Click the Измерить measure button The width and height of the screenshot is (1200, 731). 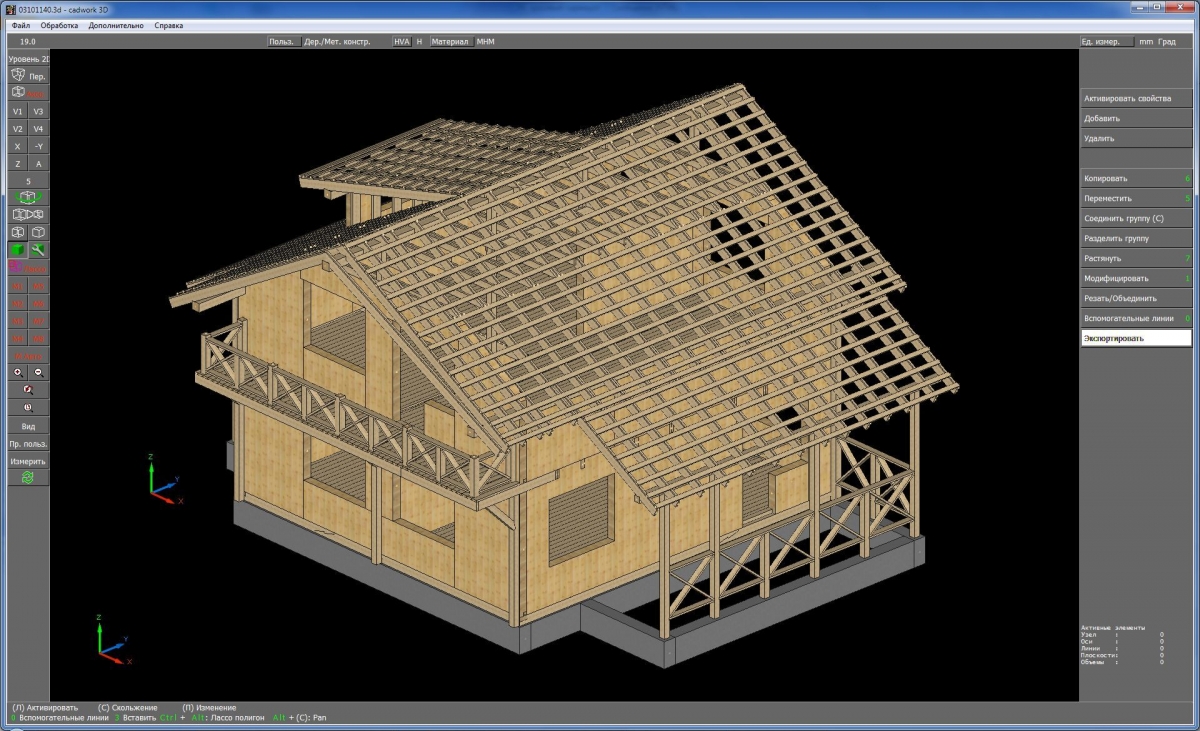(x=28, y=461)
